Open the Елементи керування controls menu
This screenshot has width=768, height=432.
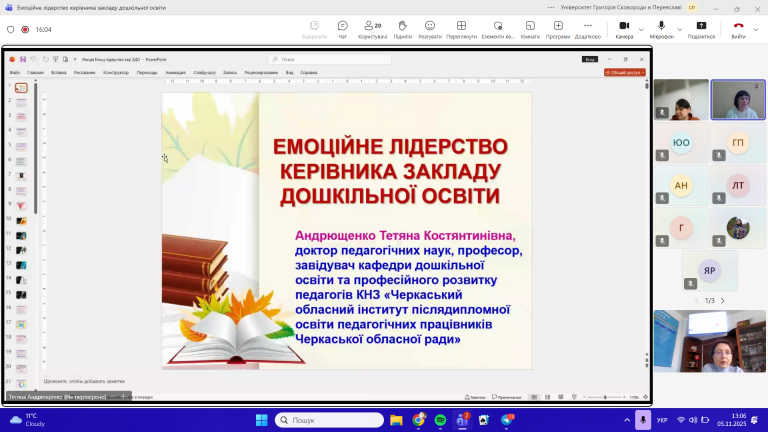click(x=495, y=28)
